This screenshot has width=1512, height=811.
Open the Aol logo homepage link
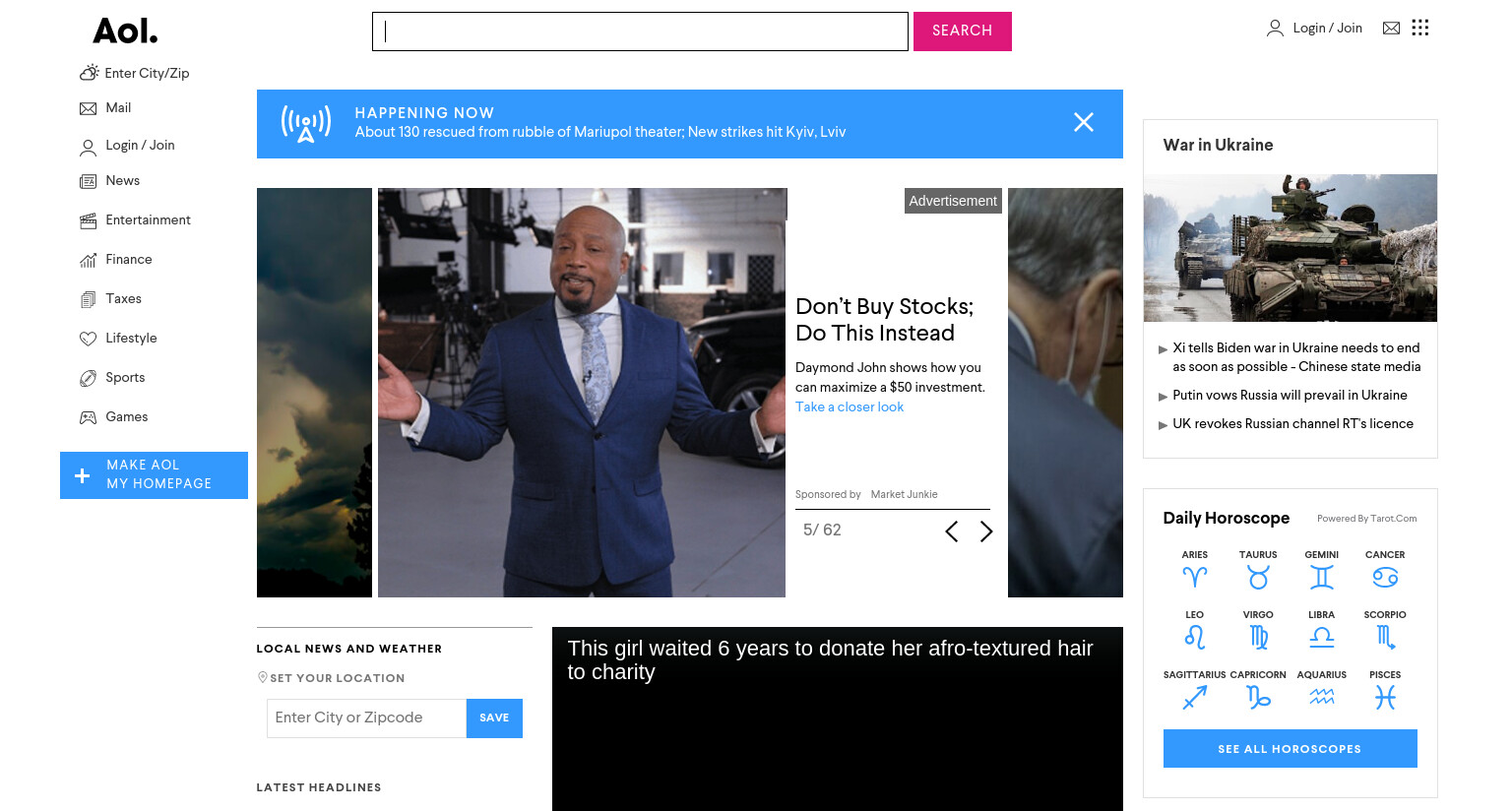[x=125, y=31]
